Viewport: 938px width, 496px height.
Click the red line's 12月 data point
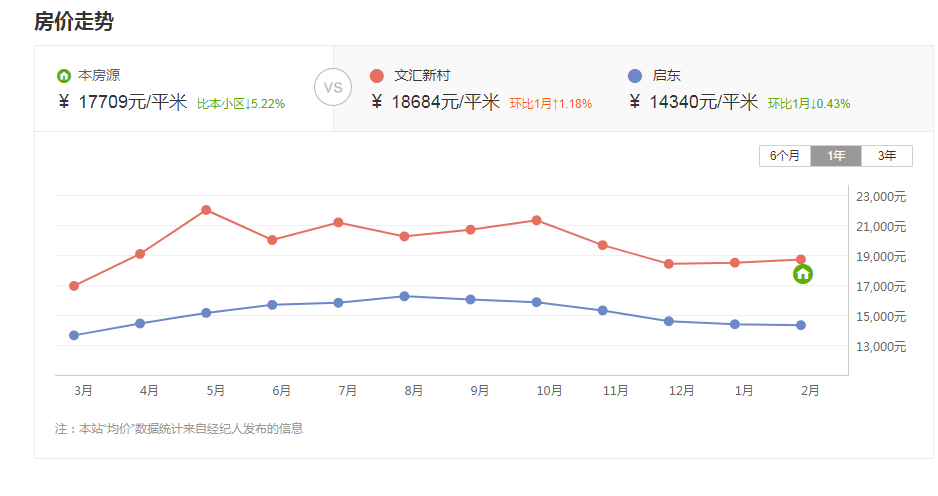pos(669,264)
